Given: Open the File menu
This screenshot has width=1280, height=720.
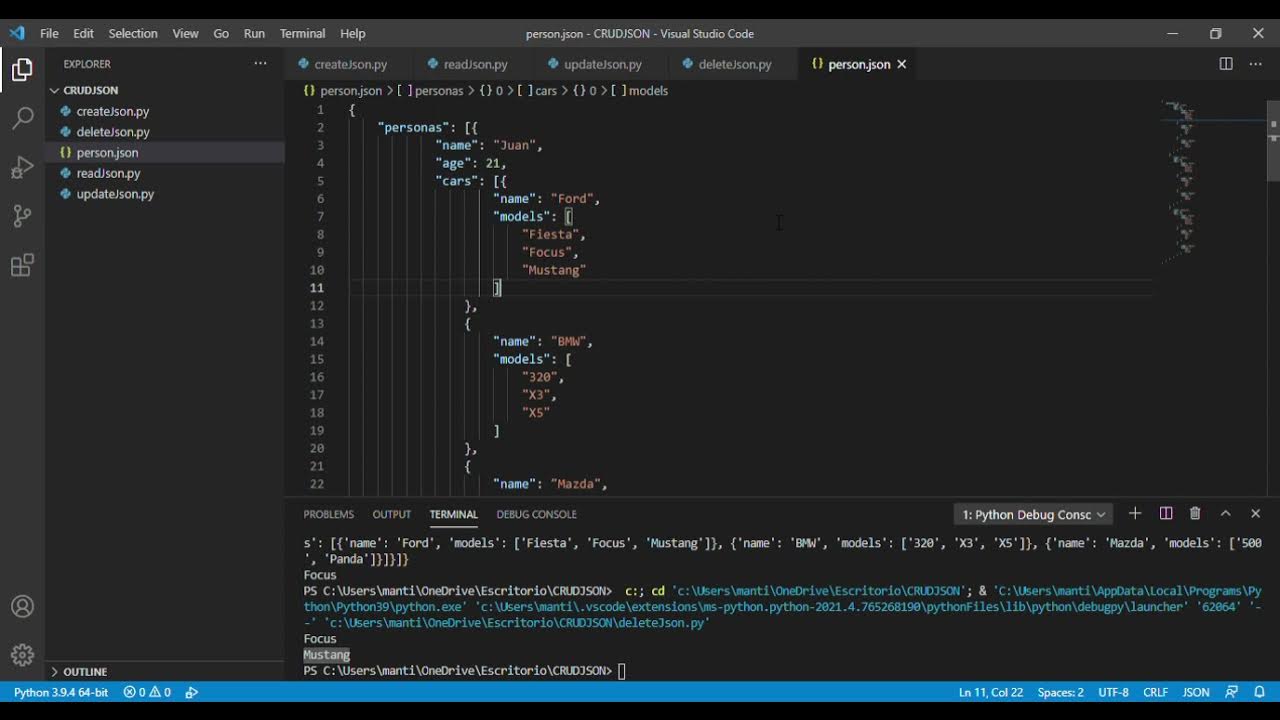Looking at the screenshot, I should pyautogui.click(x=49, y=33).
